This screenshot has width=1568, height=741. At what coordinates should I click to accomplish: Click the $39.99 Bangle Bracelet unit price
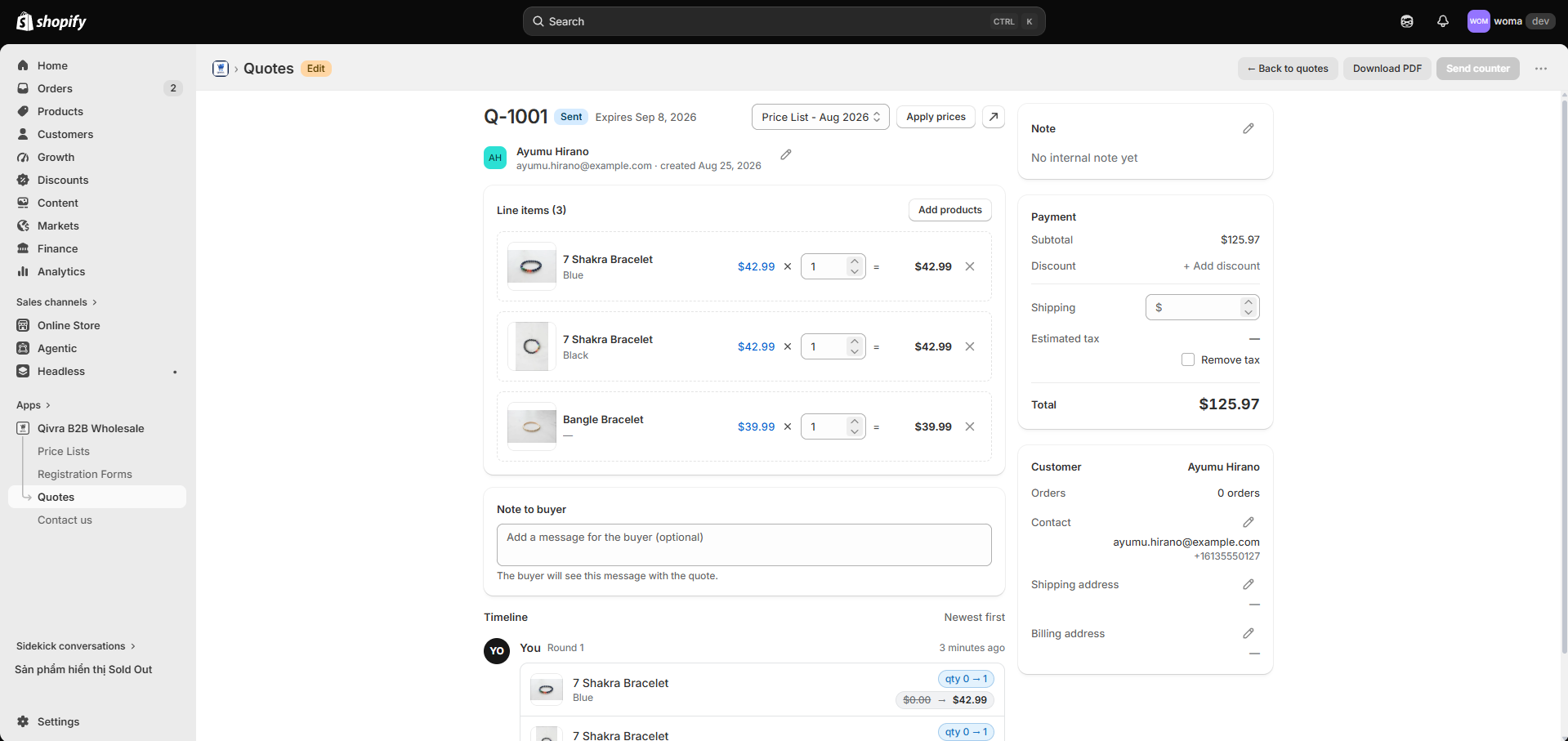click(757, 426)
